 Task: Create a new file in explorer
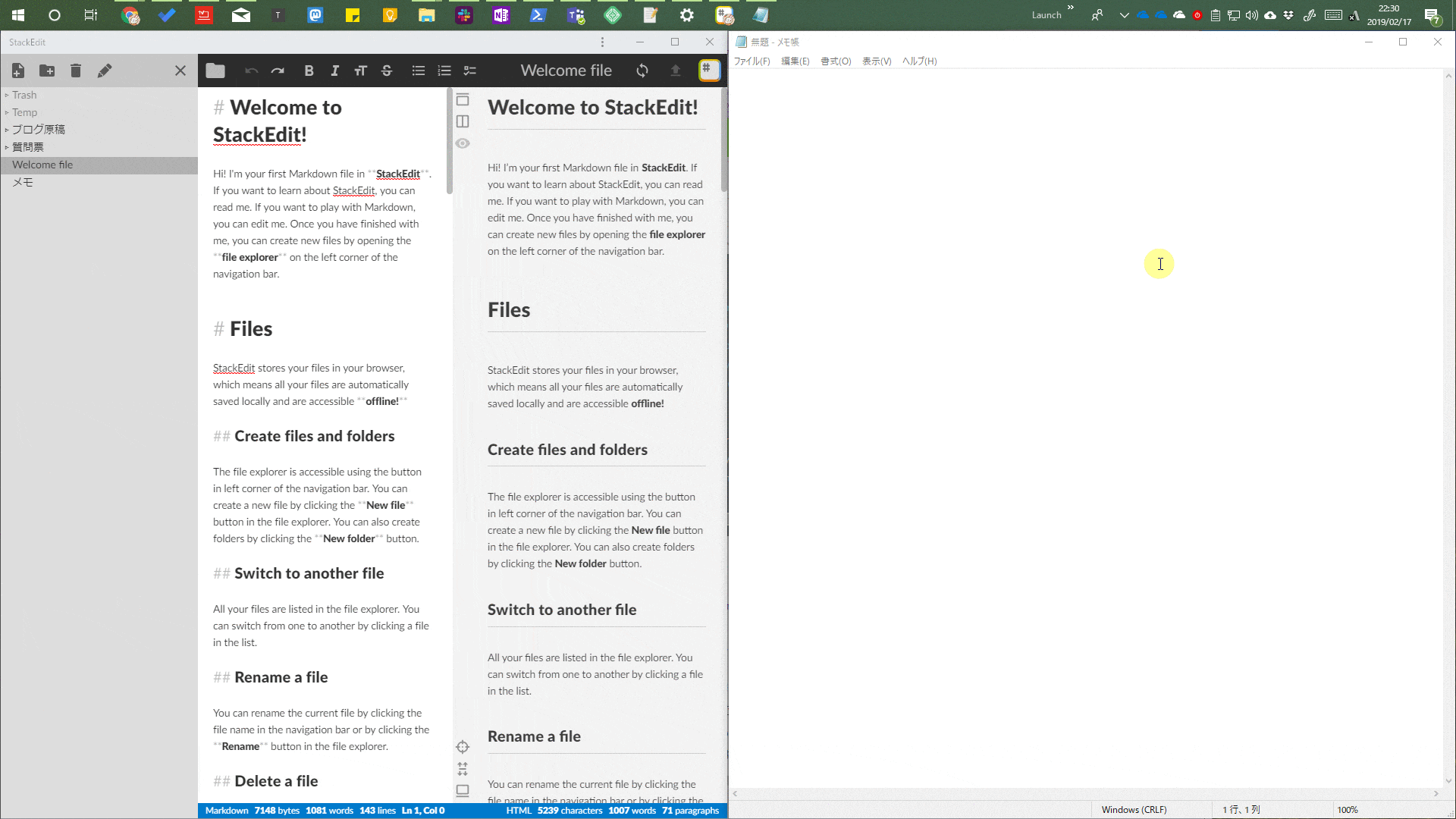18,71
